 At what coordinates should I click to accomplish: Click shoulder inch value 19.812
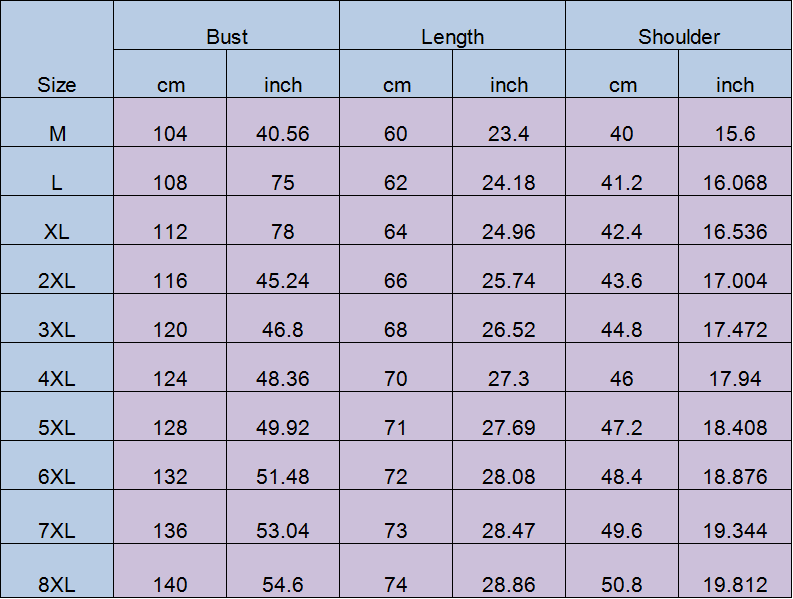[735, 584]
